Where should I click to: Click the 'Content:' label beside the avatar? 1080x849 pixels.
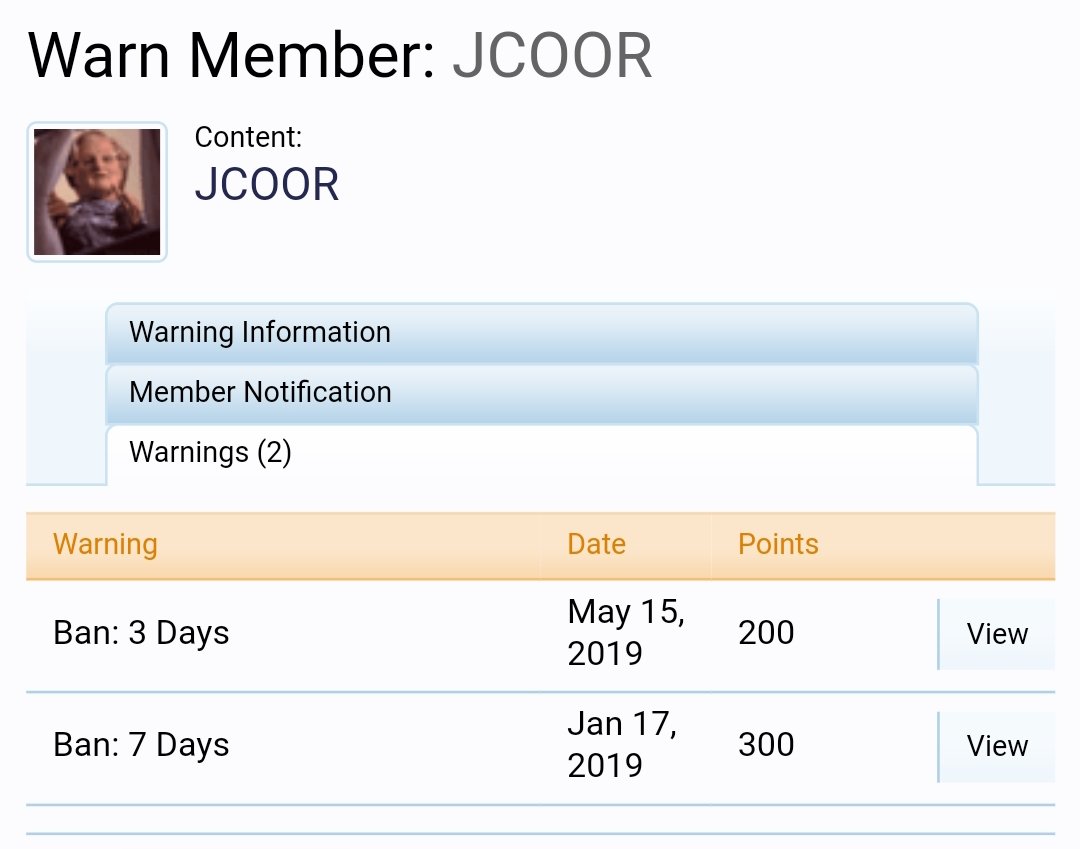point(248,137)
